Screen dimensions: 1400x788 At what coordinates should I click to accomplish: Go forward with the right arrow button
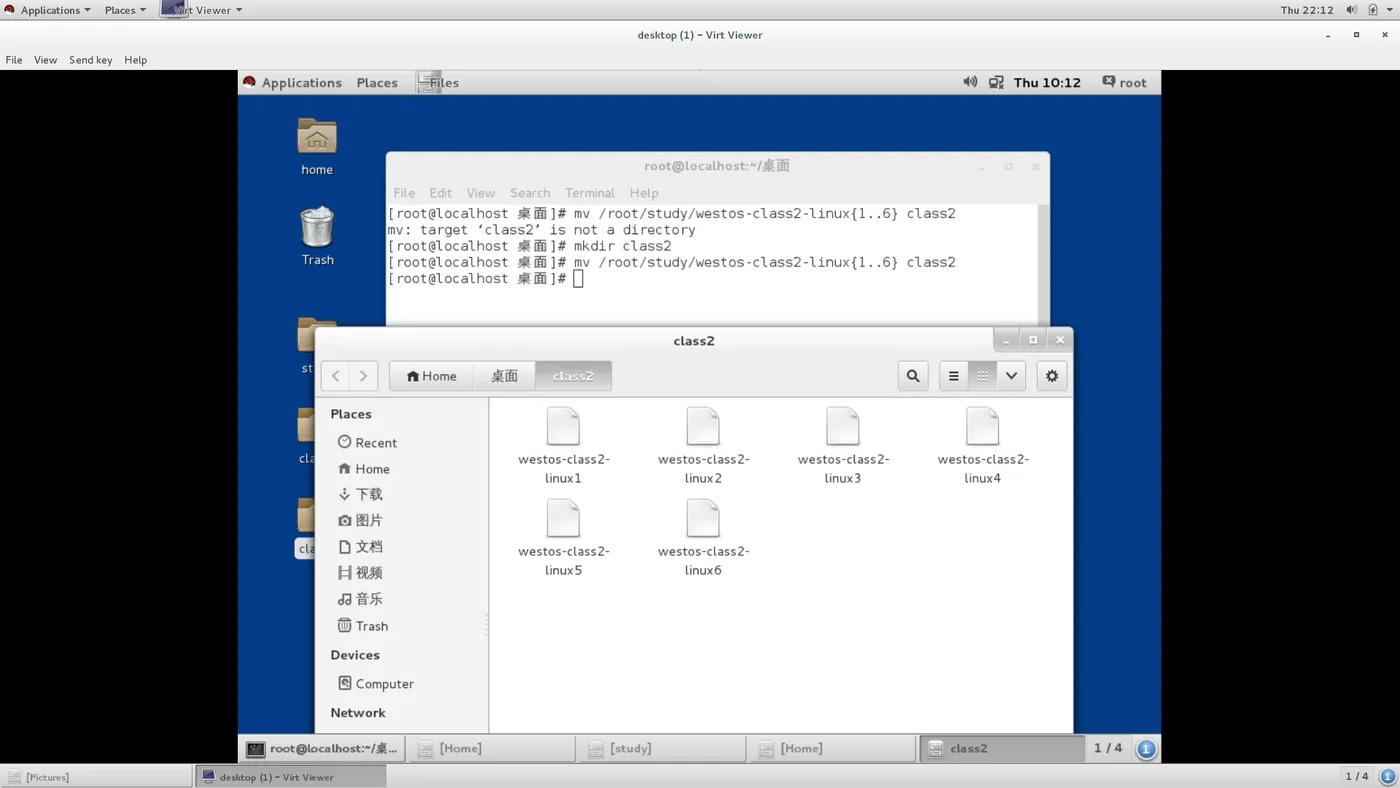pyautogui.click(x=364, y=376)
